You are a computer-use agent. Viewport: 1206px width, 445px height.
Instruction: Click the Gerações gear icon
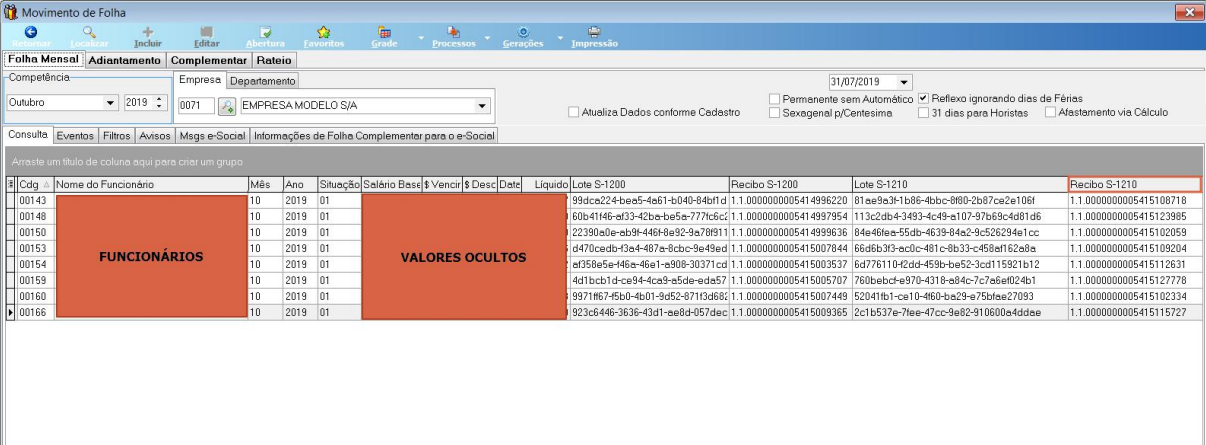[x=523, y=32]
